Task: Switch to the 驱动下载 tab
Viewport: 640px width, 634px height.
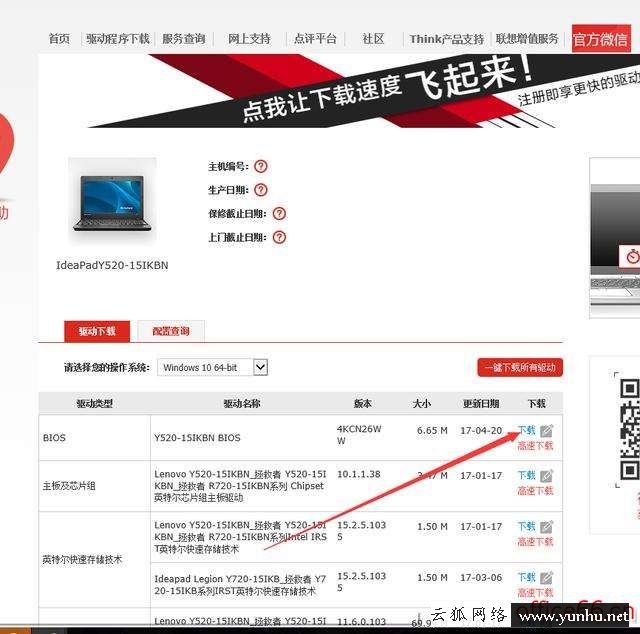Action: pyautogui.click(x=97, y=331)
